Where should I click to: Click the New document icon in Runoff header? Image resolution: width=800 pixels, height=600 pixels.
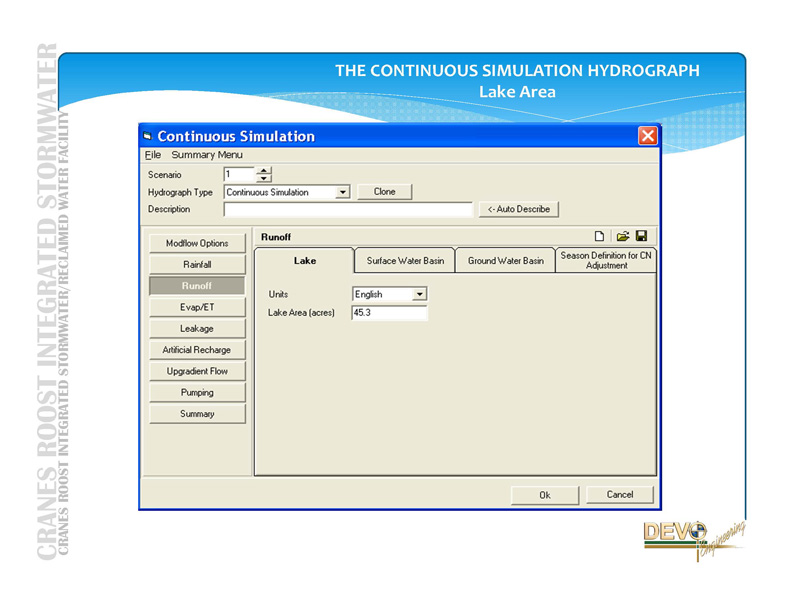point(600,236)
